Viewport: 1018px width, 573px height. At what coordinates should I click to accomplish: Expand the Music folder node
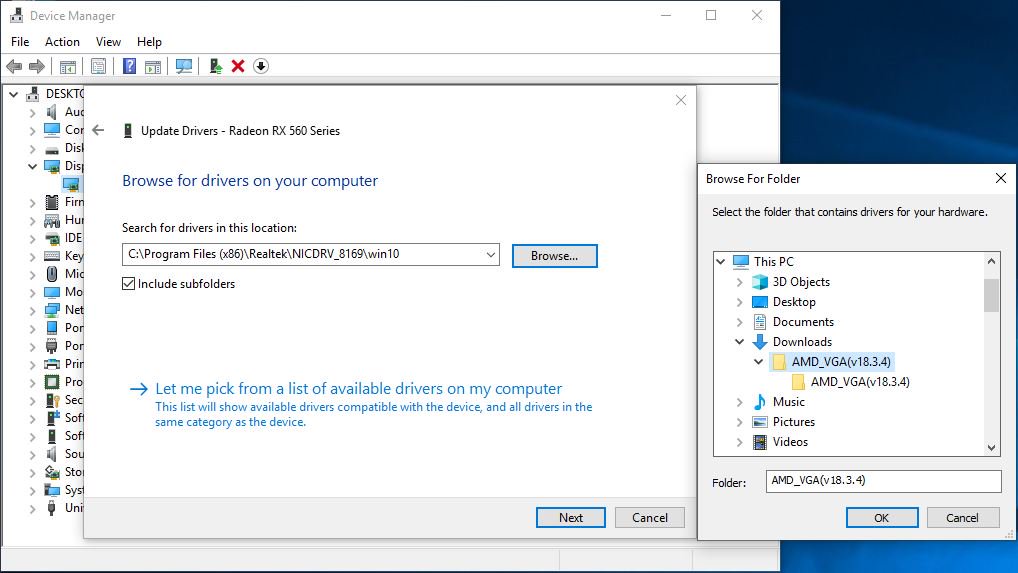[x=740, y=402]
